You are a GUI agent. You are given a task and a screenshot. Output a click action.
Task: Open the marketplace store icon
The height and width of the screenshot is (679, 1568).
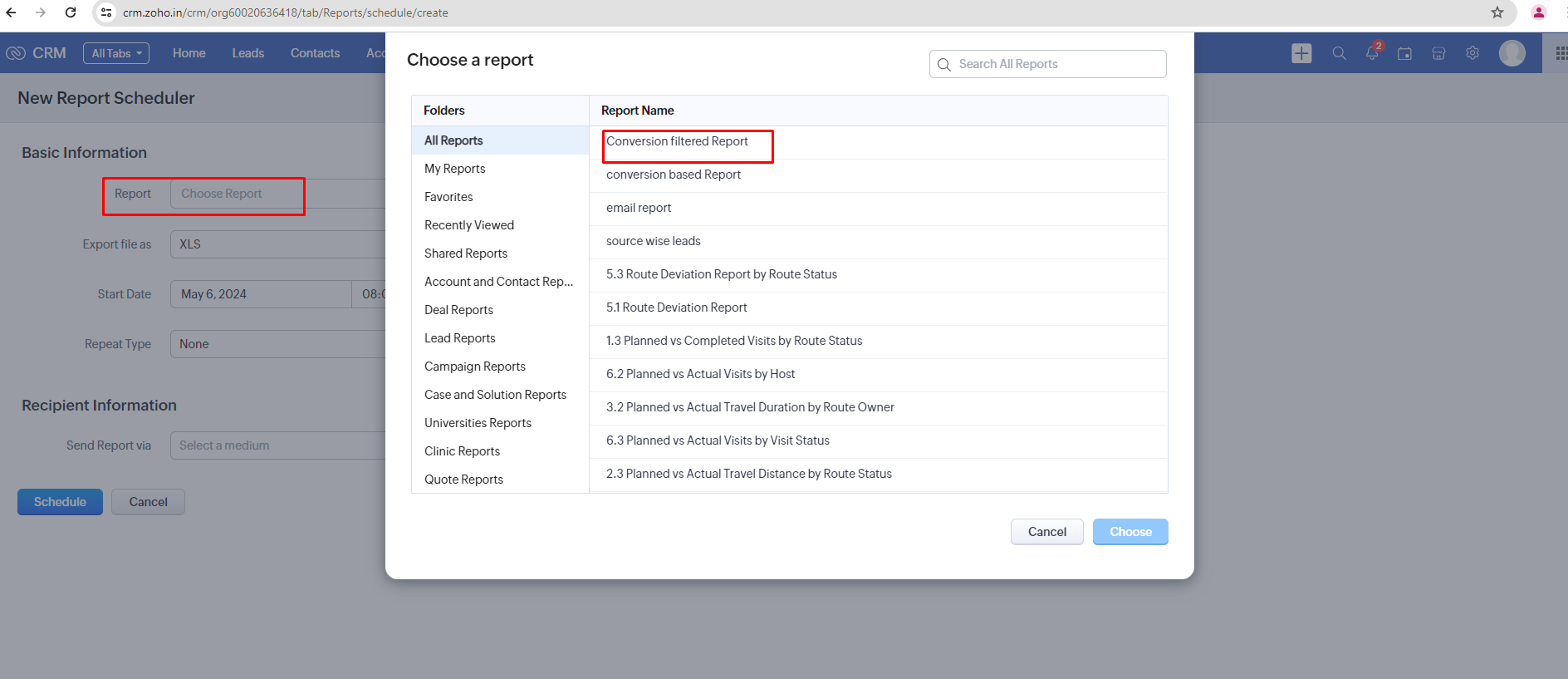1438,53
